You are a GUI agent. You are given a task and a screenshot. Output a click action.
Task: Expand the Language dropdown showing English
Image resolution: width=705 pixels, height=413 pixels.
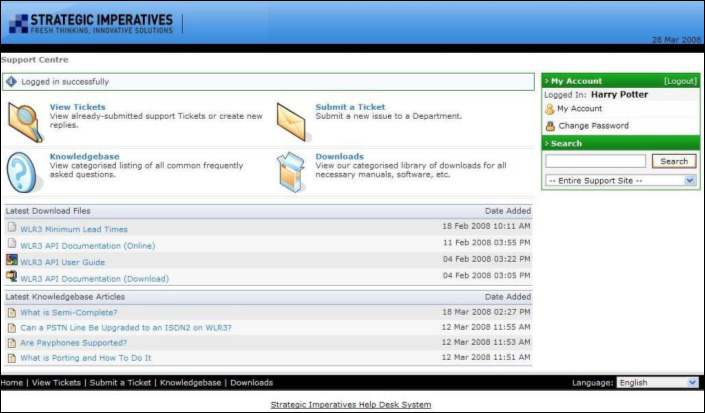[657, 382]
